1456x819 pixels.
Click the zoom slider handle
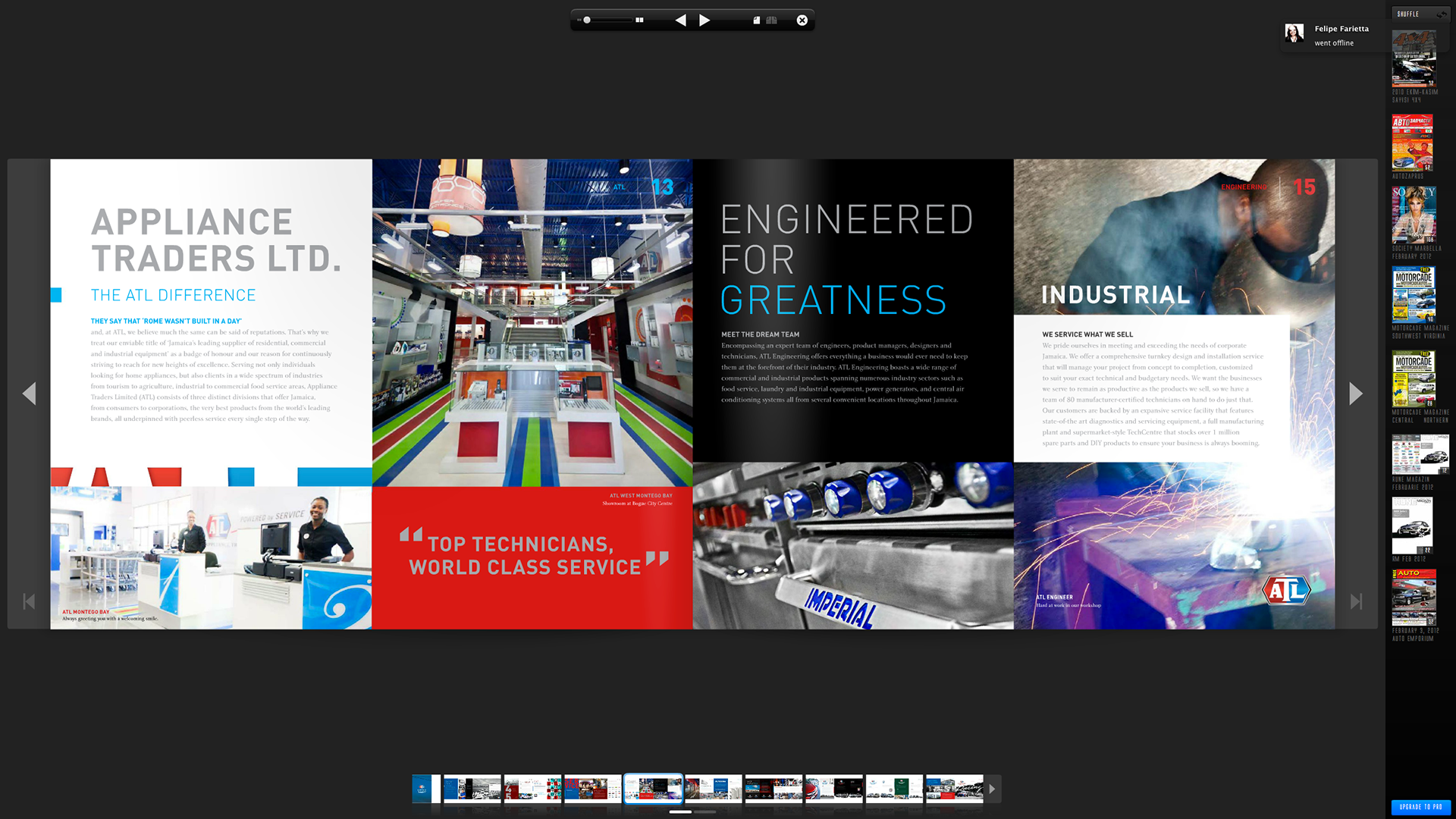click(x=587, y=20)
